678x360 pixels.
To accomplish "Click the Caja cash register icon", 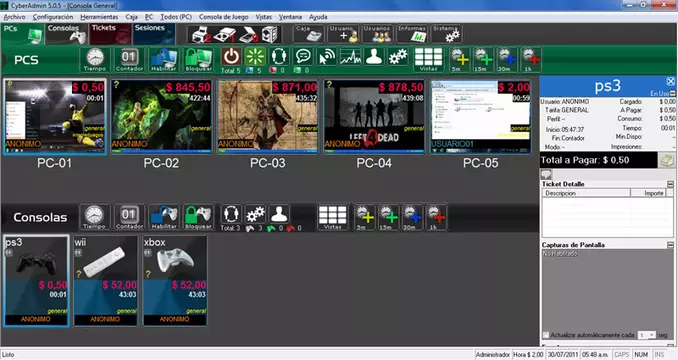I will pyautogui.click(x=309, y=34).
